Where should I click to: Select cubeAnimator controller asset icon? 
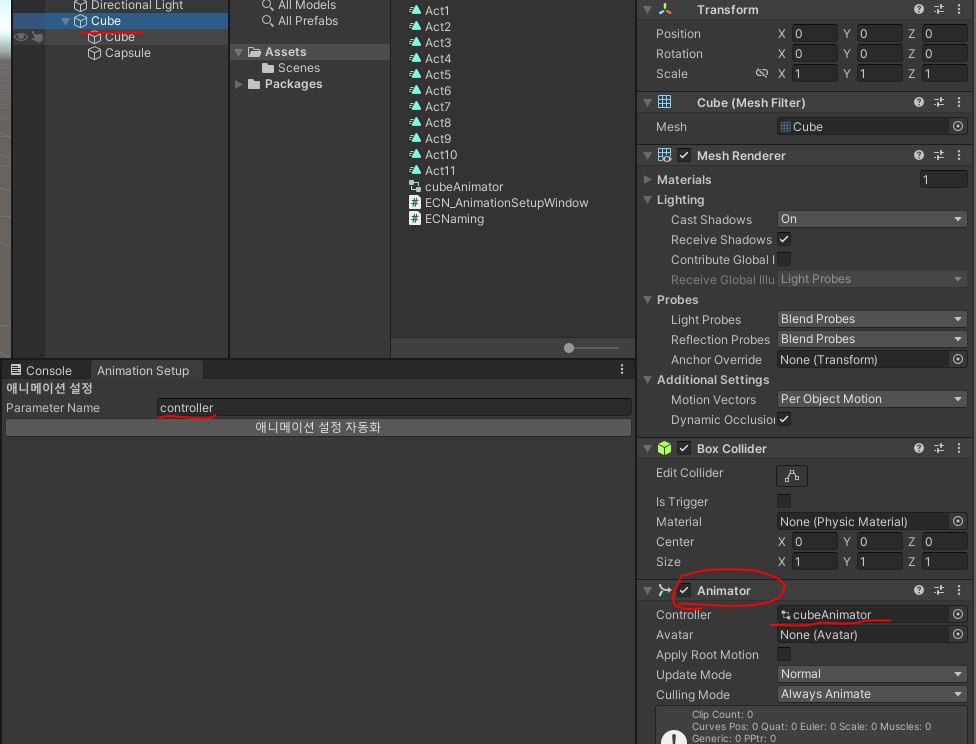pos(415,186)
